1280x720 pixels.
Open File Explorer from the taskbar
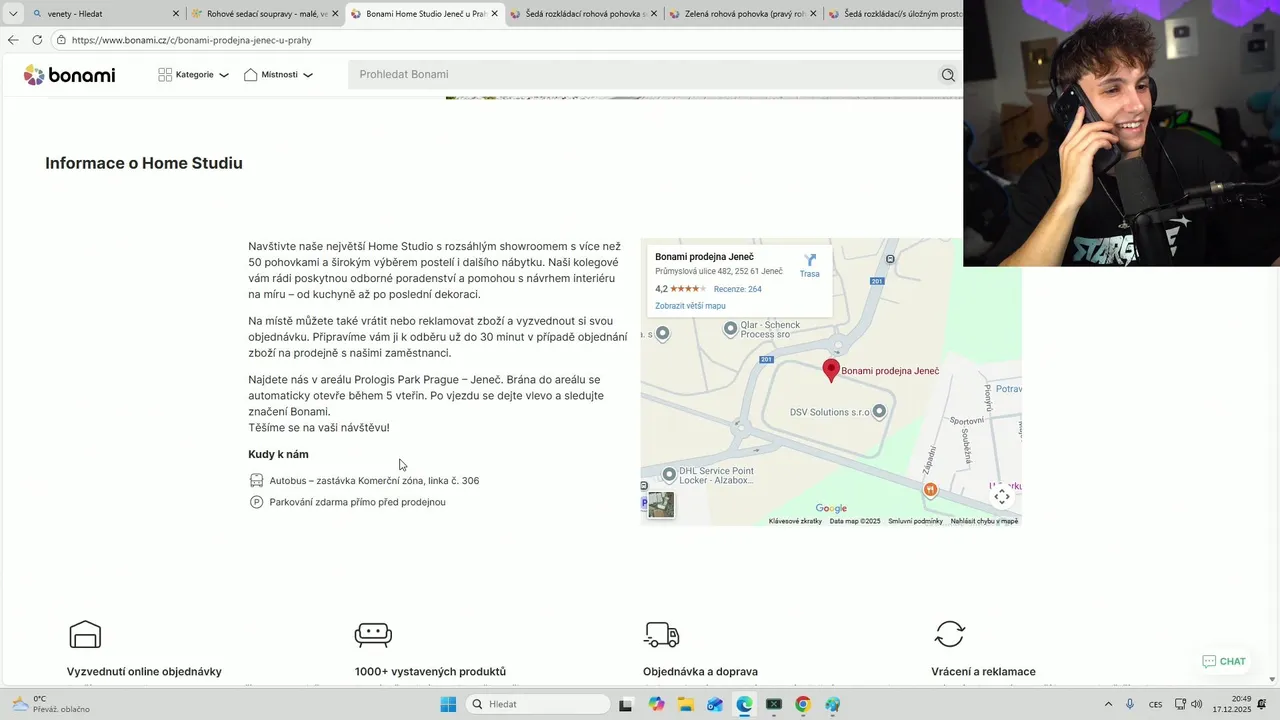point(686,704)
